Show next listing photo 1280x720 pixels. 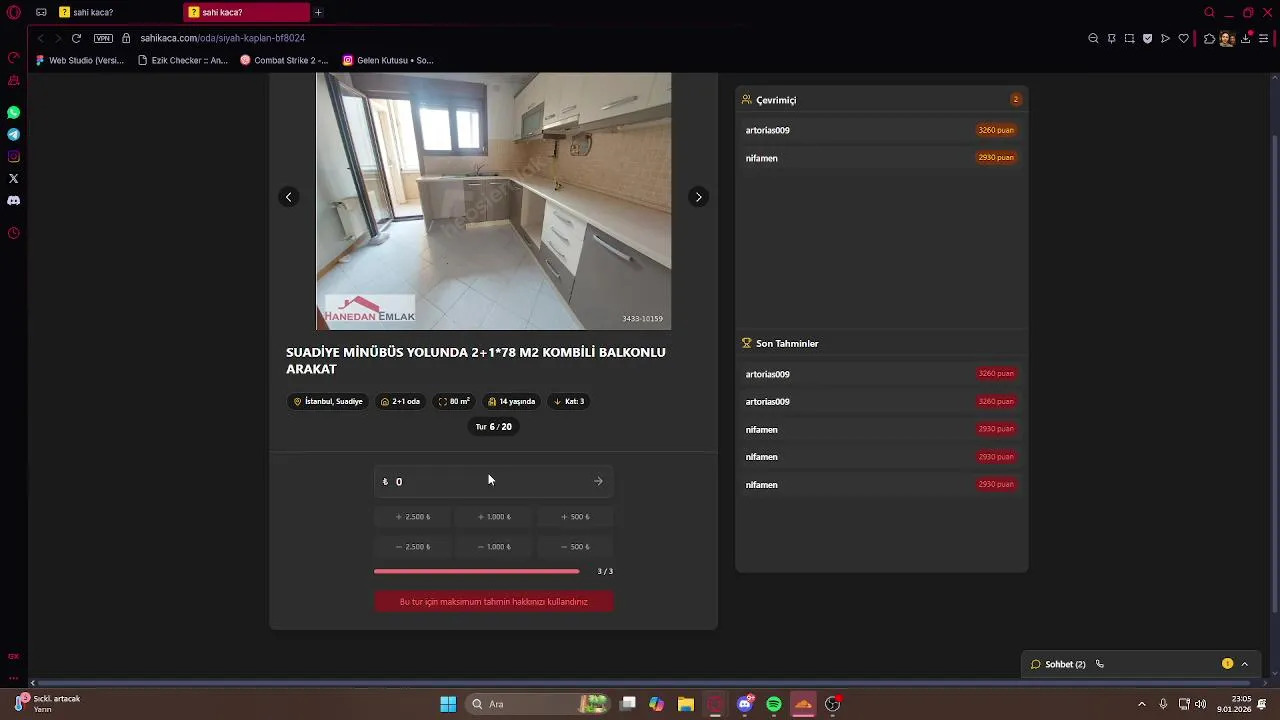(x=698, y=197)
